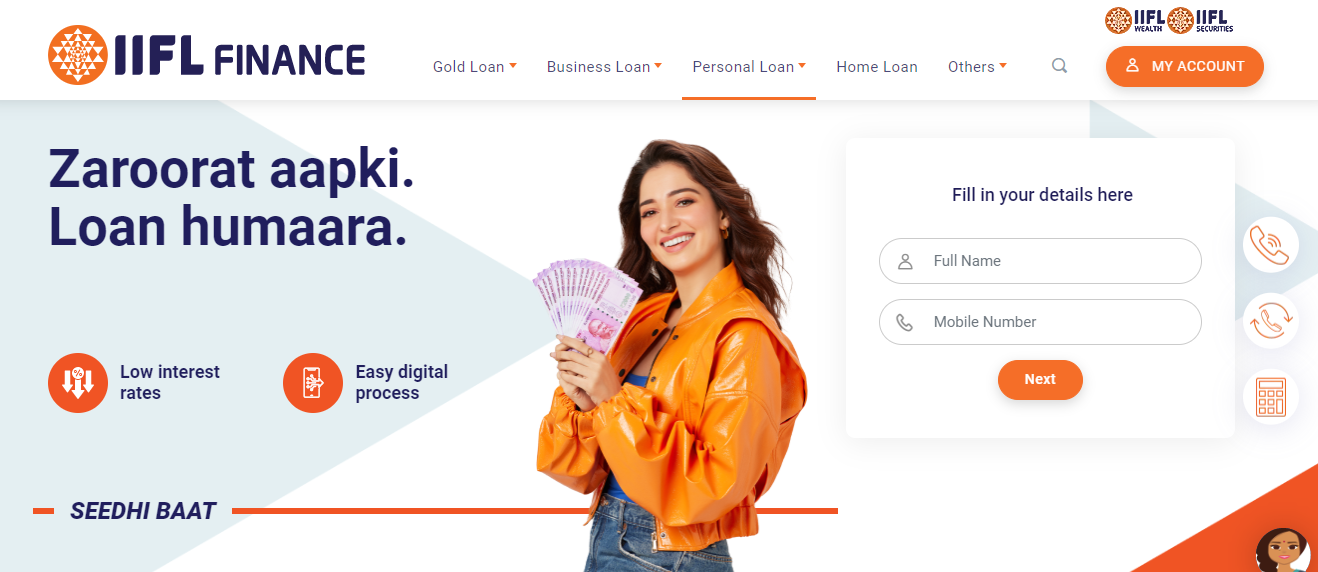Screen dimensions: 1318x572
Task: Click the callback request phone icon
Action: pos(1271,321)
